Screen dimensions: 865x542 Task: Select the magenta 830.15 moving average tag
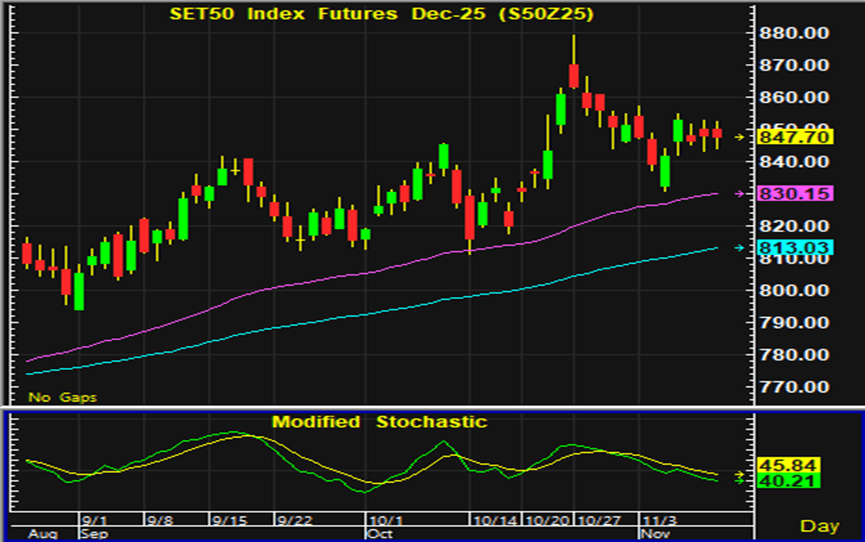point(795,194)
